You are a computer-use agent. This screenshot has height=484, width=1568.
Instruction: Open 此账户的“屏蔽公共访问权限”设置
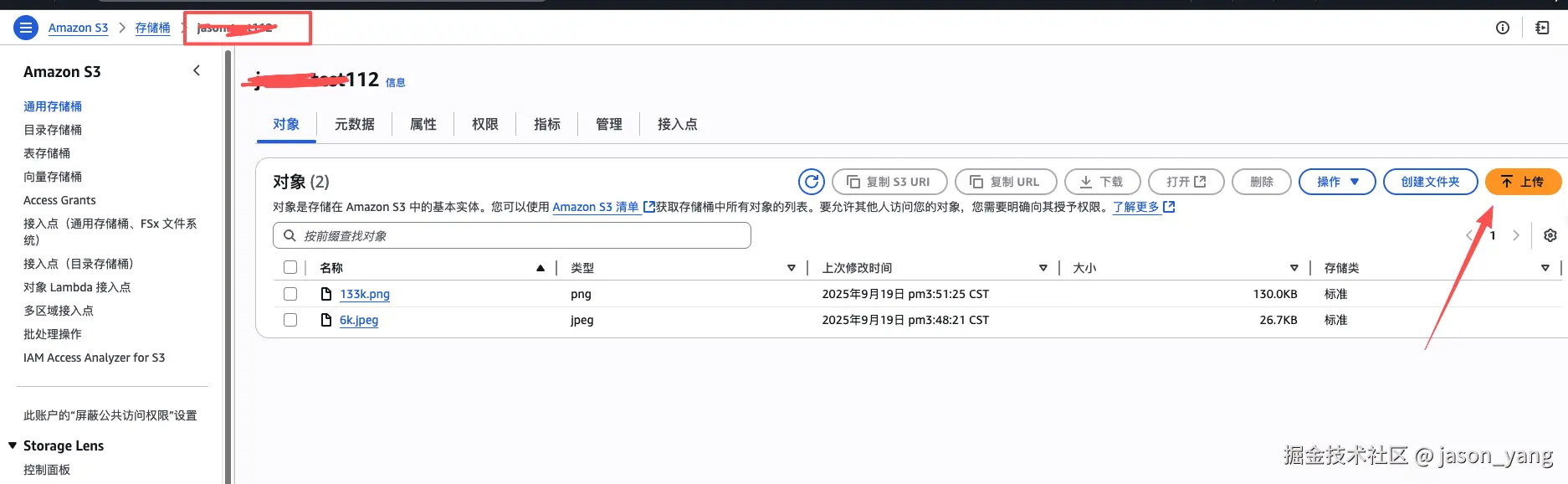click(110, 415)
